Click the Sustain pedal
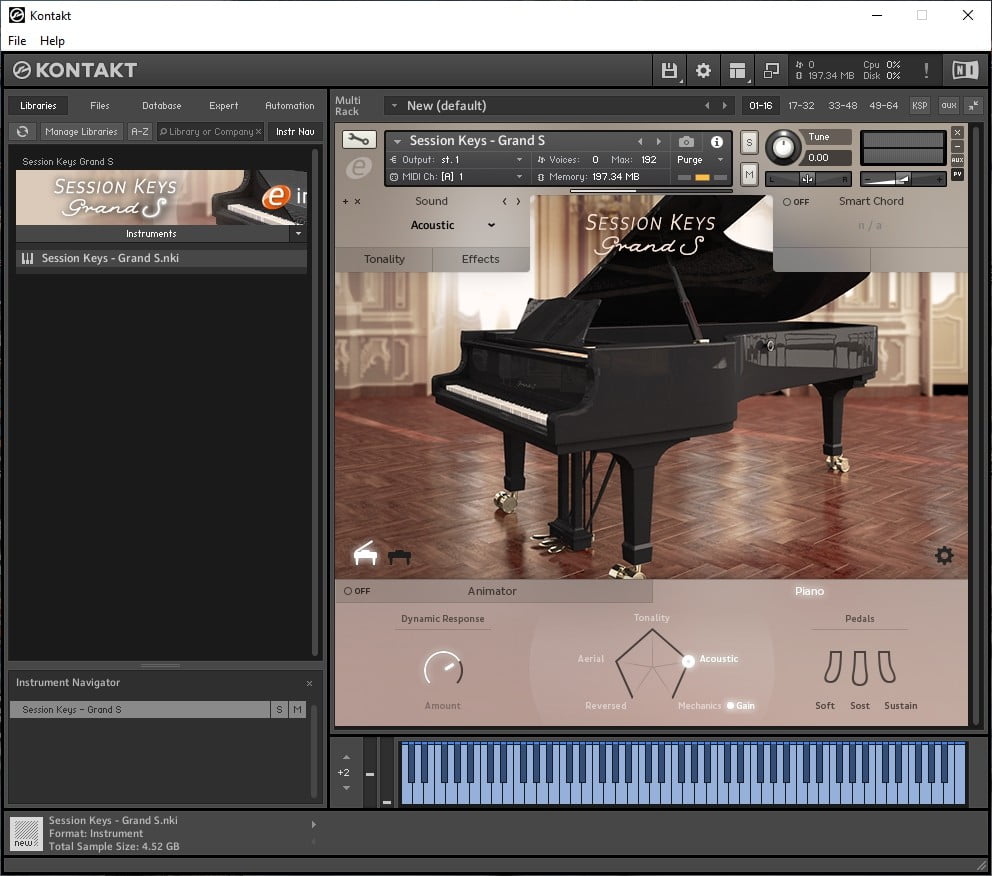 (887, 667)
